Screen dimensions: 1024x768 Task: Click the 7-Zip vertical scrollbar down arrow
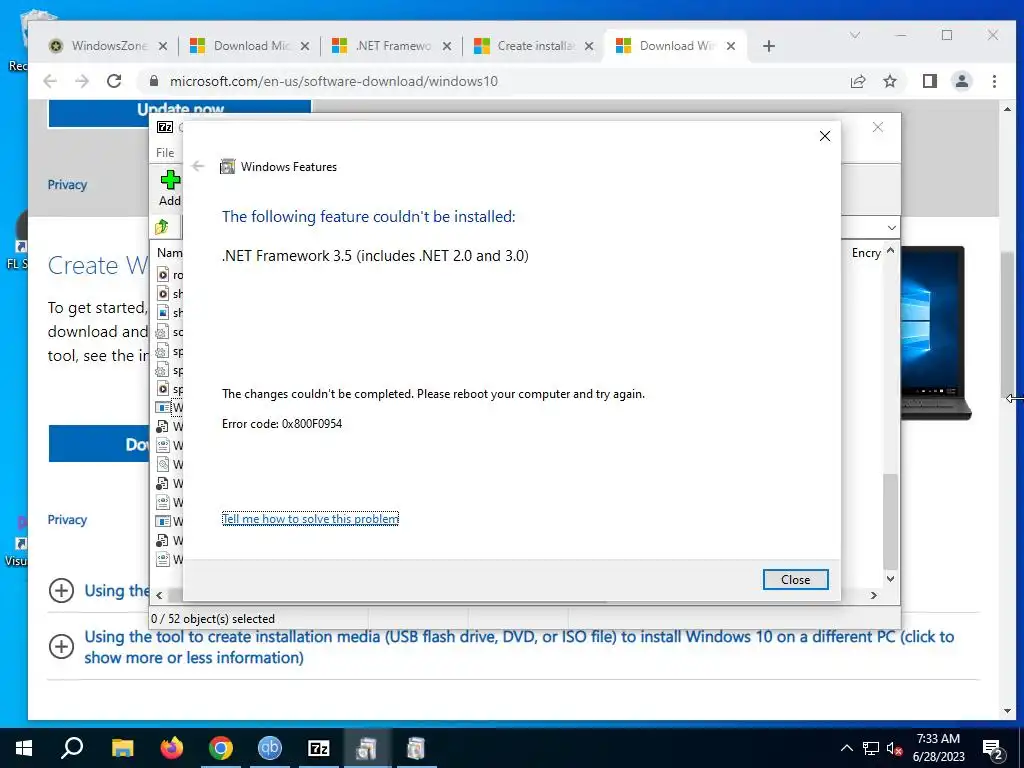coord(890,579)
